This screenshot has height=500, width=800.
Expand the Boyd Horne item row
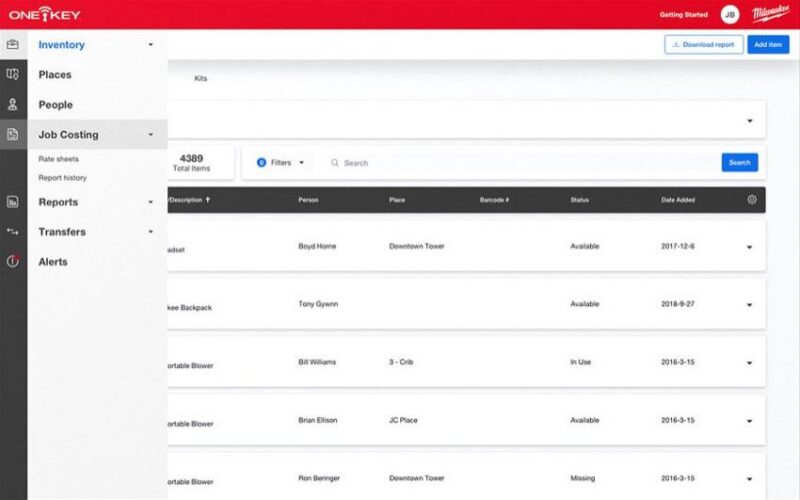click(x=749, y=248)
